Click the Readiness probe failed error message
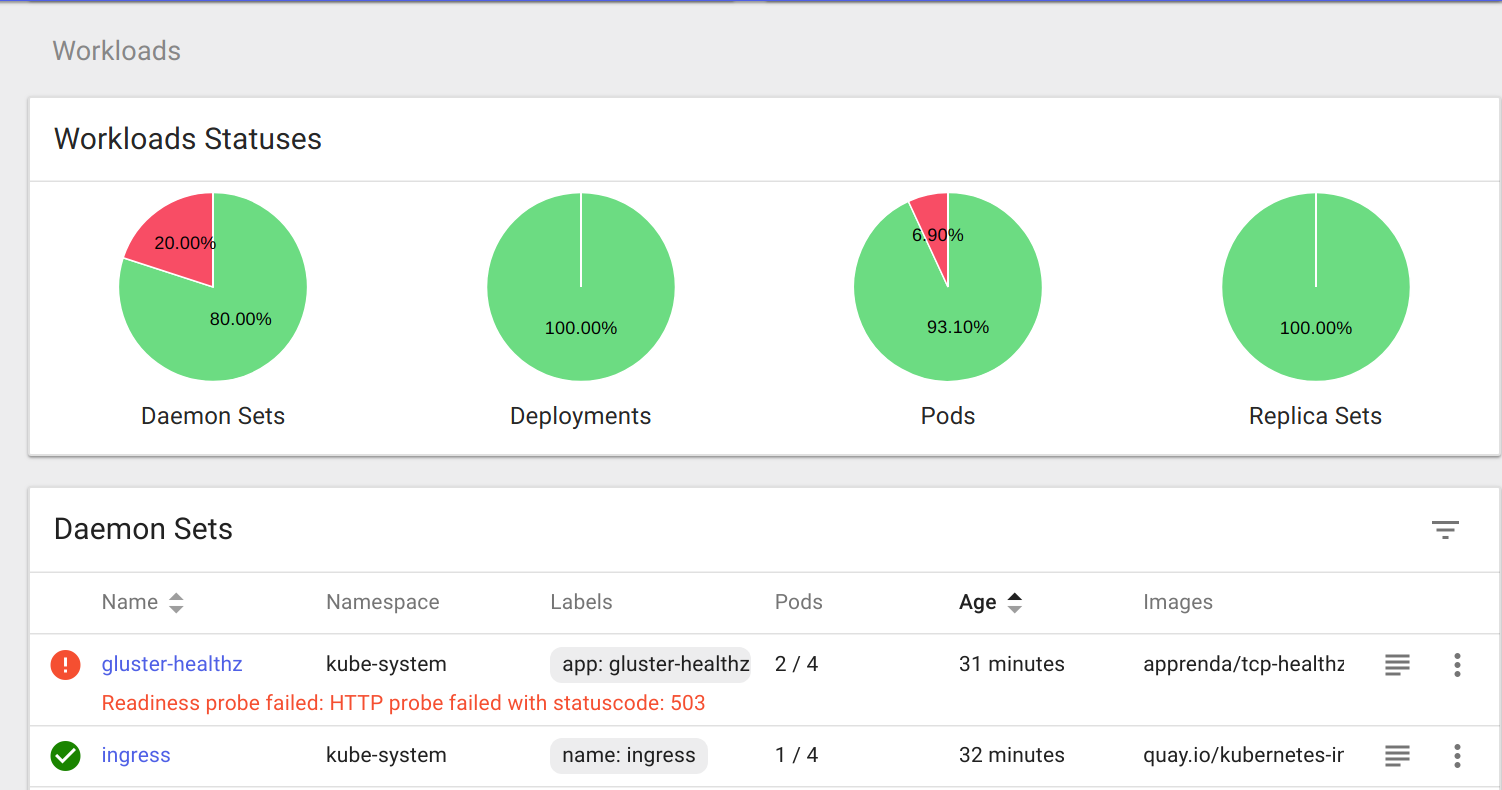This screenshot has width=1502, height=790. [404, 703]
